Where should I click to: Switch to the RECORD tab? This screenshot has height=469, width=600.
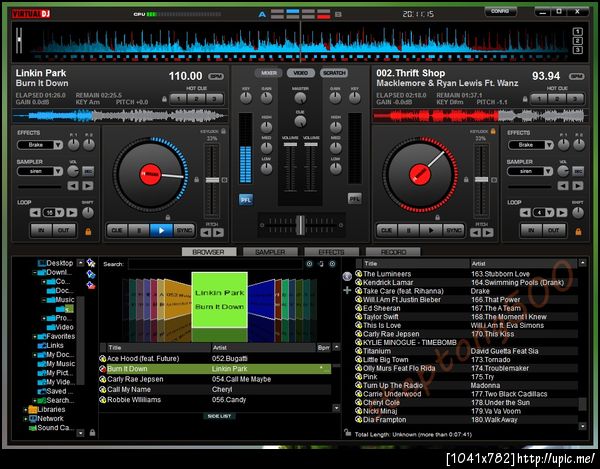tap(393, 252)
